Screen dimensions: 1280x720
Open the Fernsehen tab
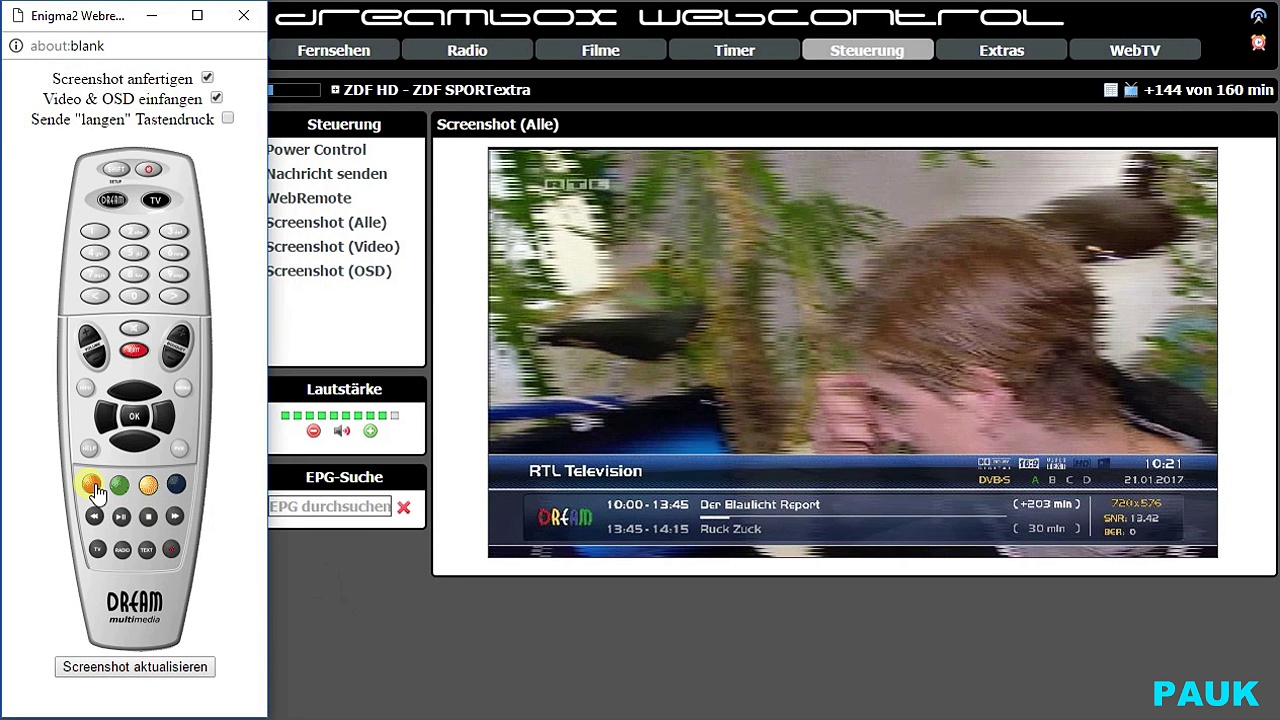(334, 51)
